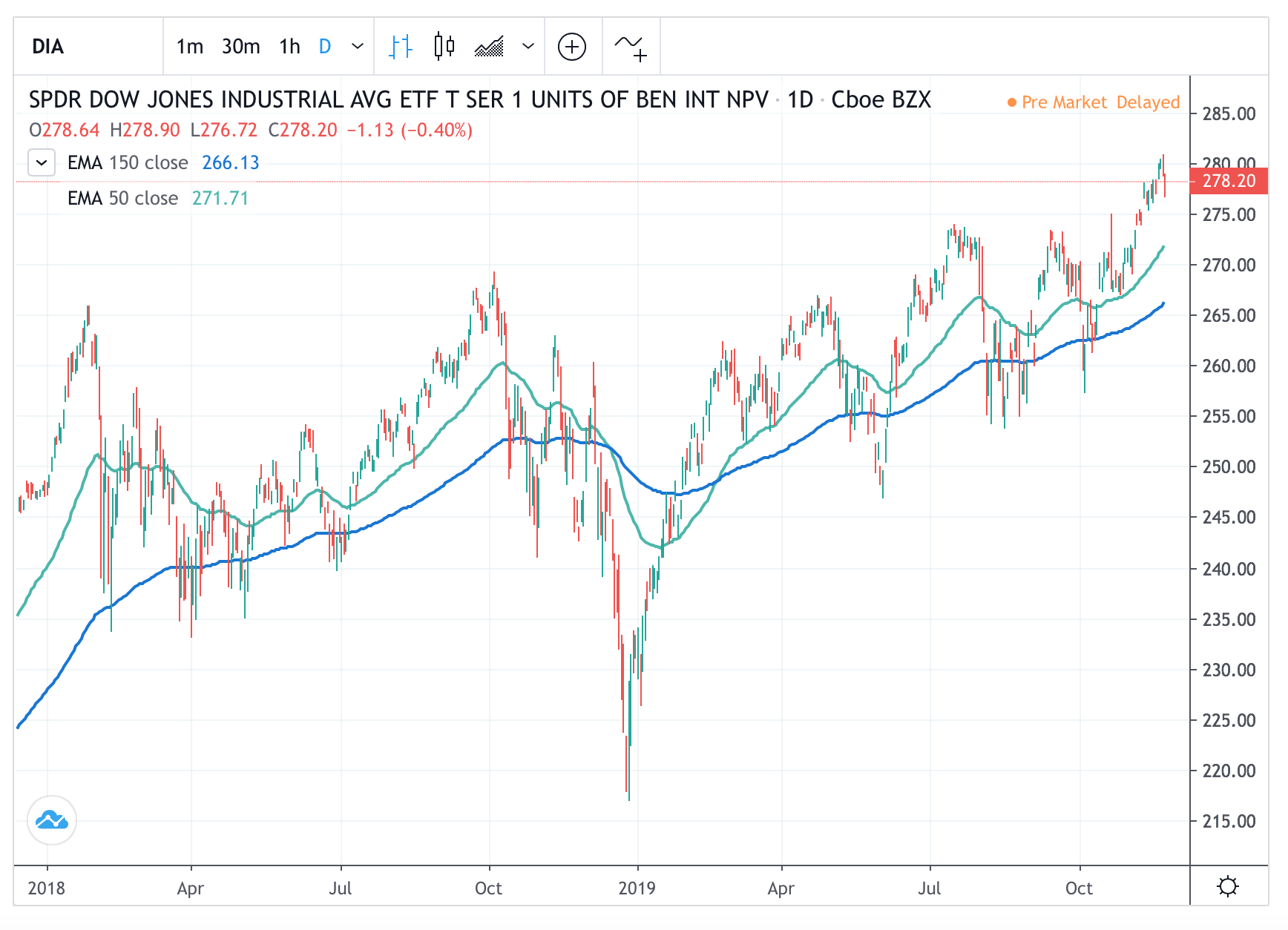Open the timeframe dropdown arrow
The image size is (1288, 930).
coord(358,47)
